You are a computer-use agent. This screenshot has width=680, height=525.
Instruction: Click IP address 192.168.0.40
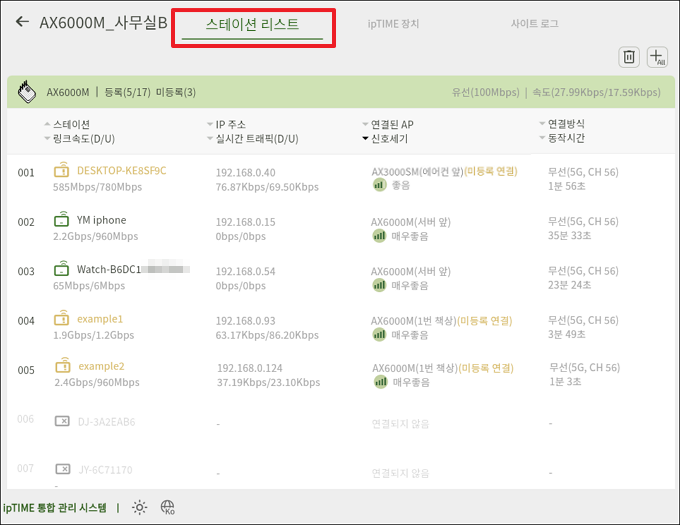point(245,173)
